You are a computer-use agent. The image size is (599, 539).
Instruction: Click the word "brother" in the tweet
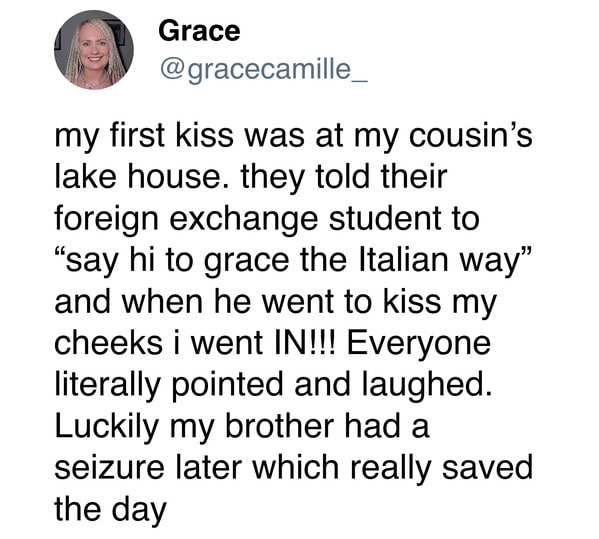tap(279, 426)
